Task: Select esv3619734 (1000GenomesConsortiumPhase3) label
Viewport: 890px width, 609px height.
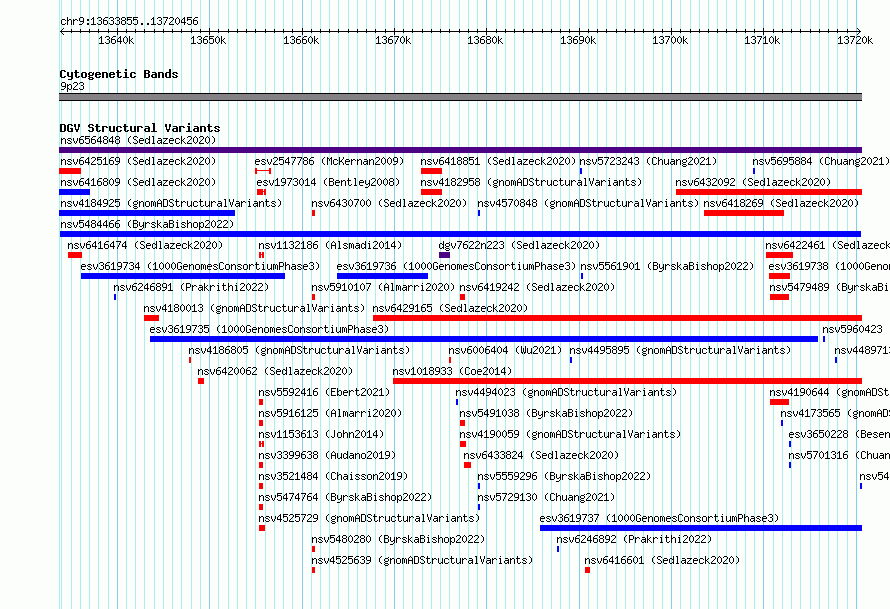Action: (200, 266)
